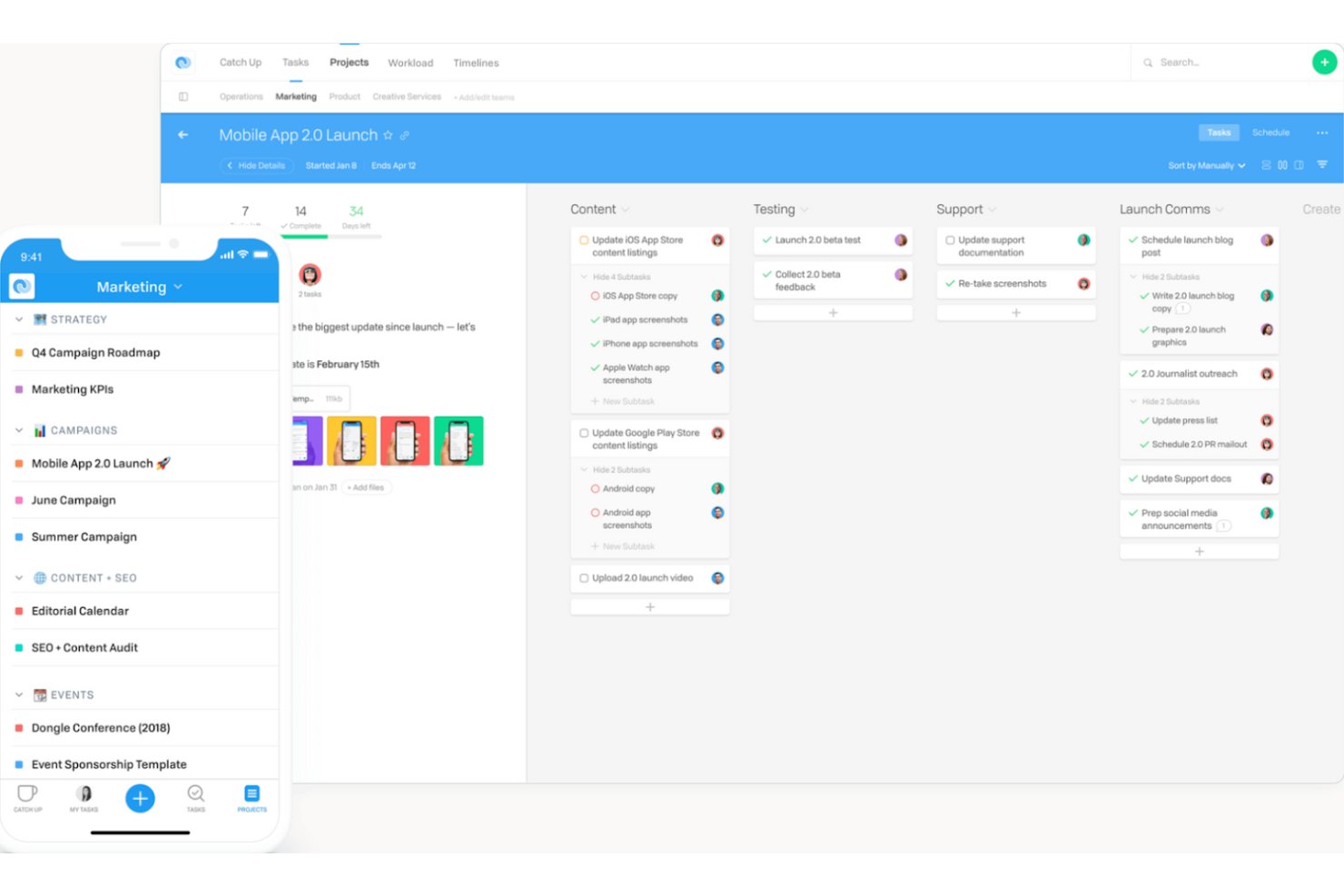Click Add files button
This screenshot has width=1344, height=896.
tap(366, 487)
